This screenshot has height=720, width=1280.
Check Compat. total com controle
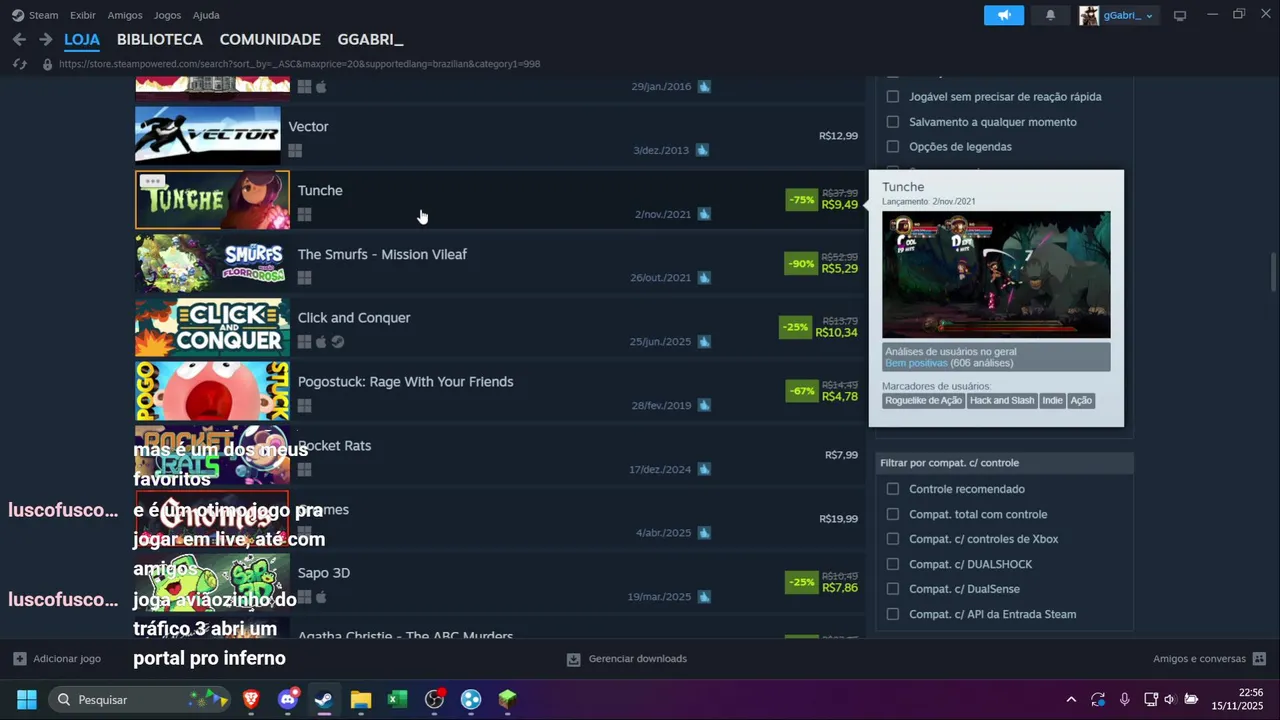point(893,514)
